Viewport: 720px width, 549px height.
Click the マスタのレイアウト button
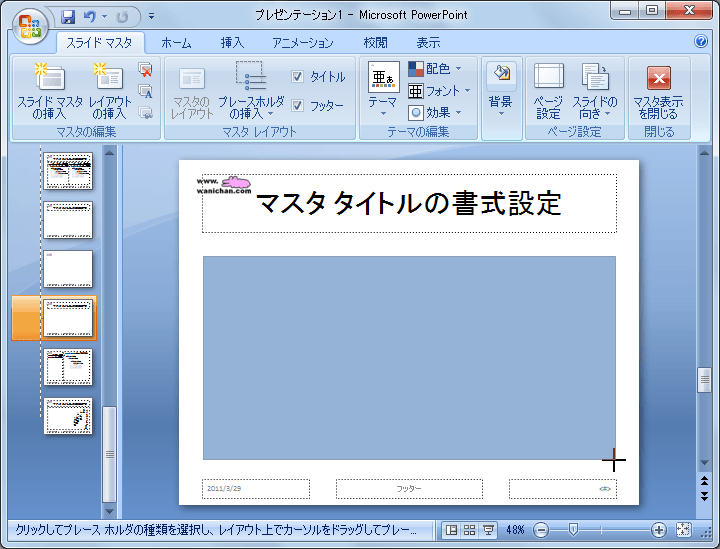[191, 93]
